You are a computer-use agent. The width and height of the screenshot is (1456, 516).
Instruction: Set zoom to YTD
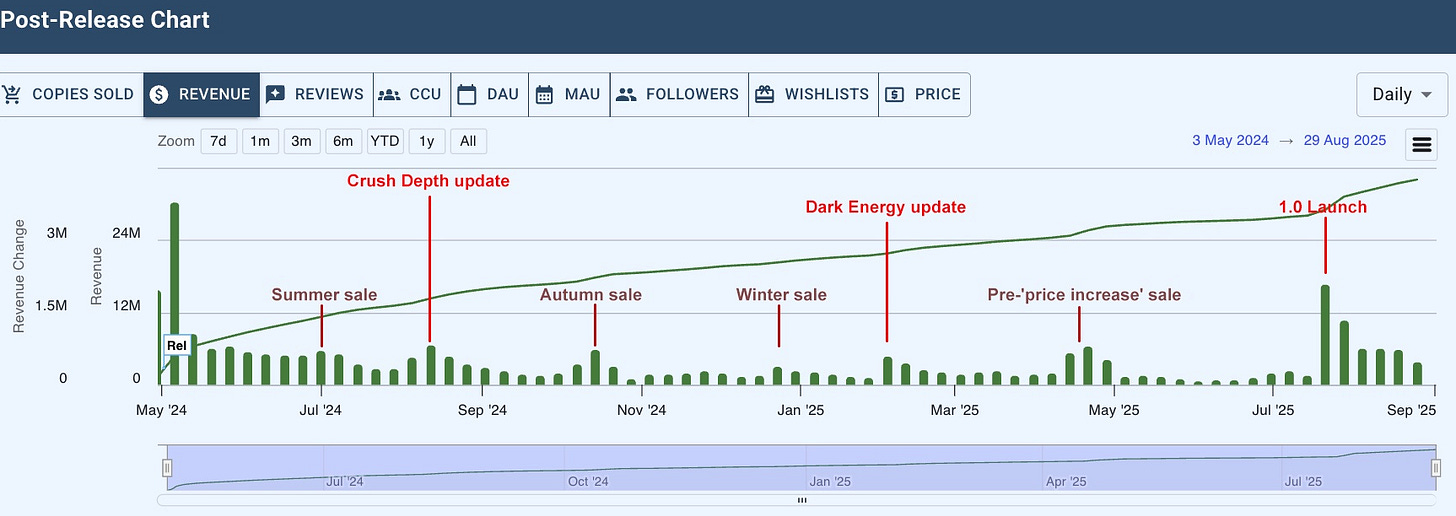tap(385, 141)
